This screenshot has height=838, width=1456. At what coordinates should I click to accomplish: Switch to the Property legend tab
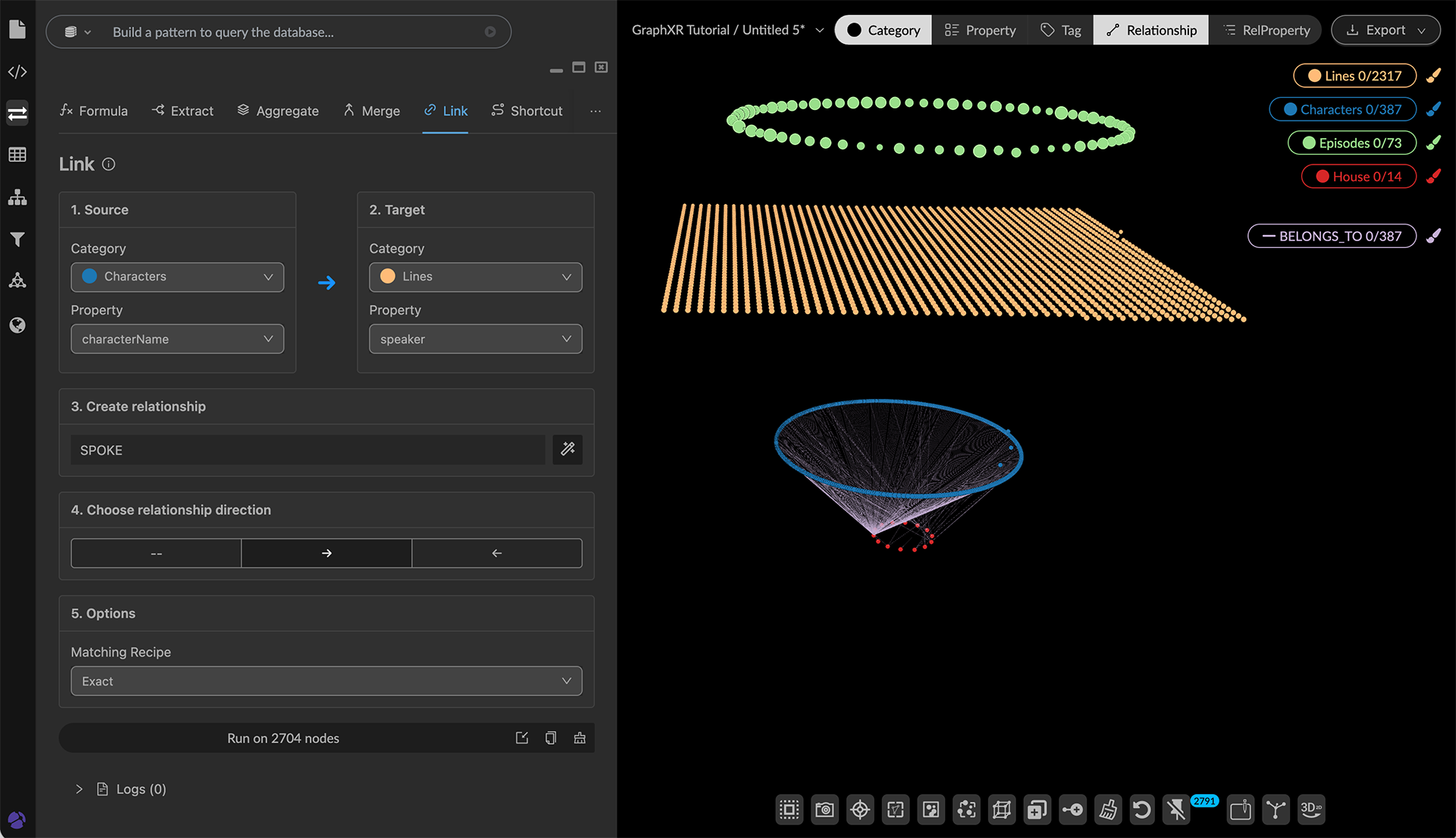click(x=980, y=30)
